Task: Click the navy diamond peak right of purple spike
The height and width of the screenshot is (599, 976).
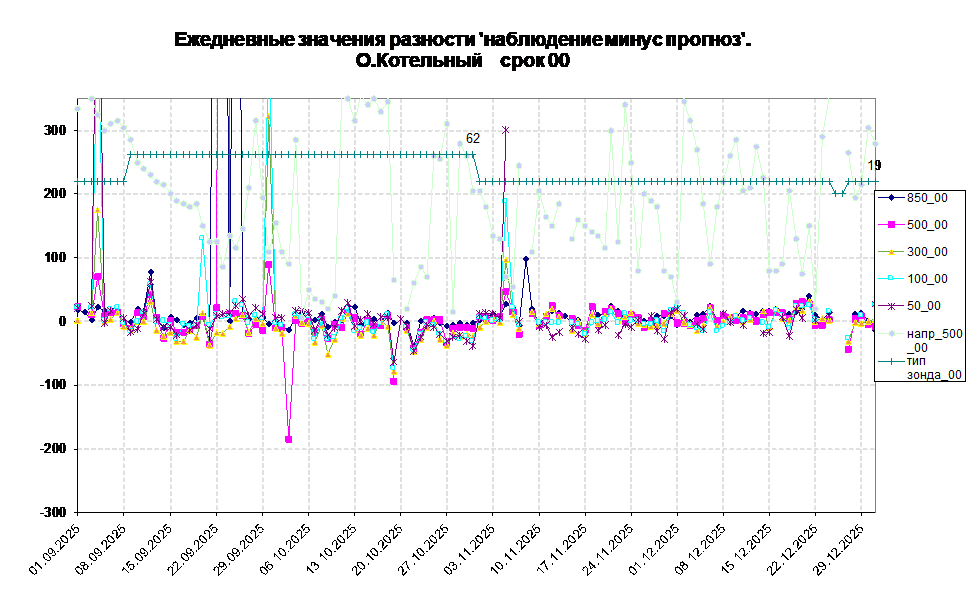Action: 526,259
